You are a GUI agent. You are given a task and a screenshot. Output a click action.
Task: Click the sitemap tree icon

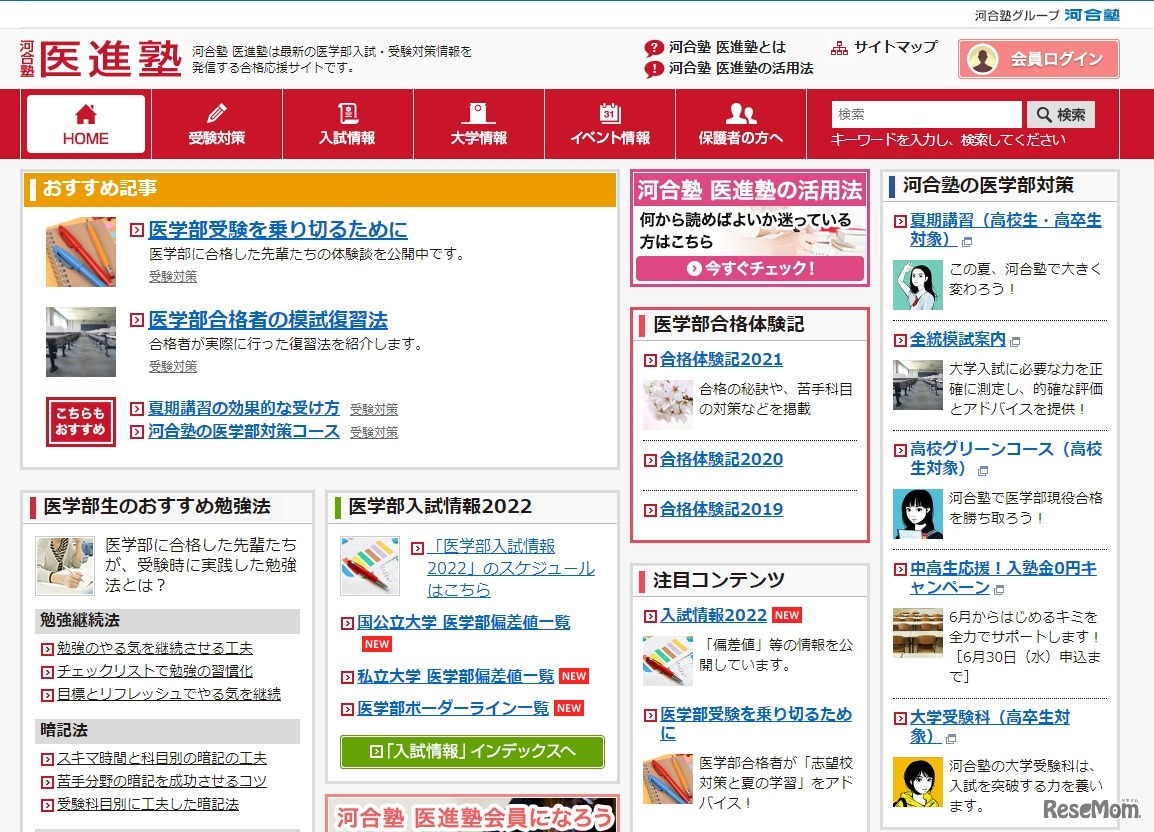[839, 48]
